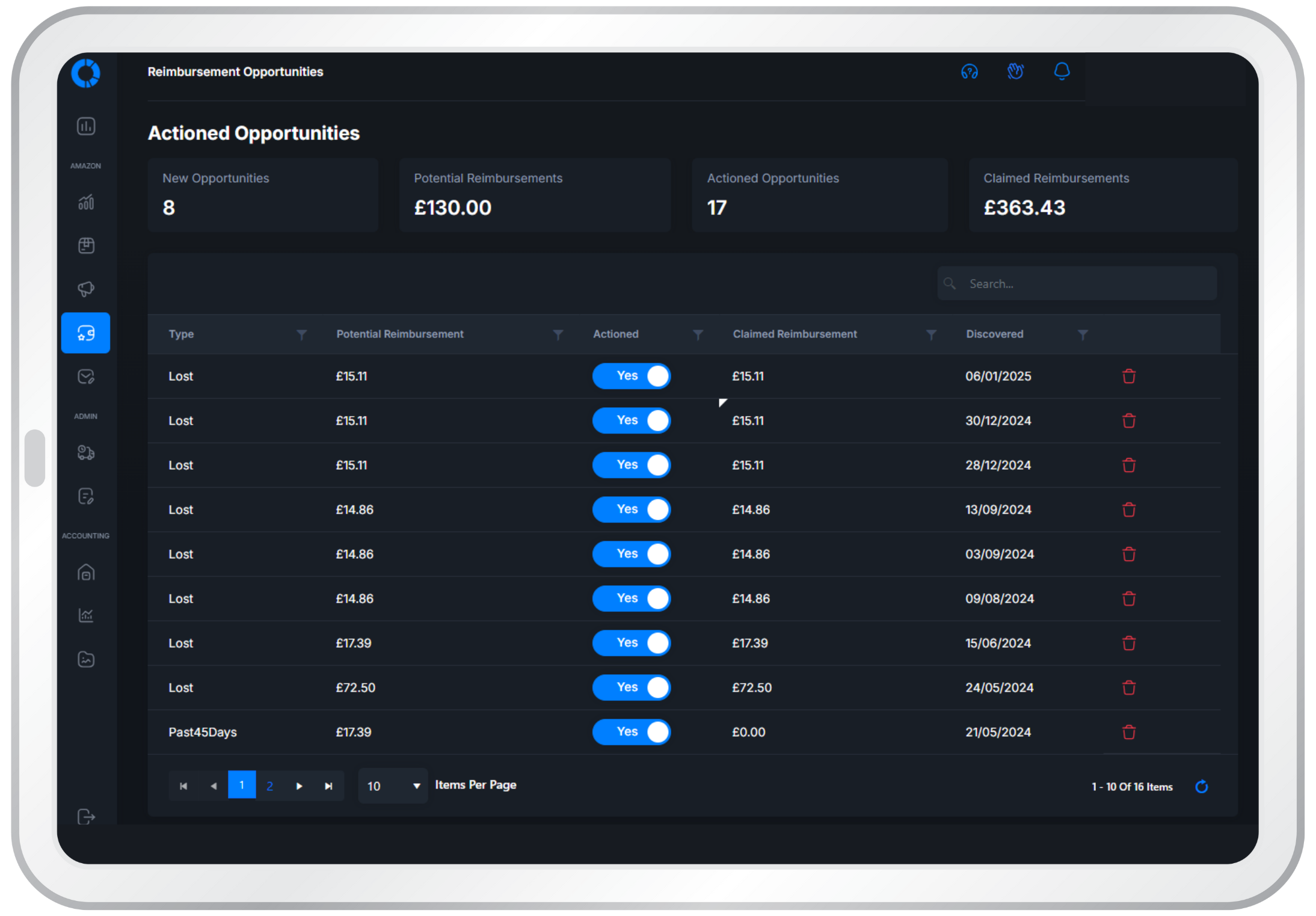Turn off Actioned toggle on £72.50 row
Image resolution: width=1316 pixels, height=916 pixels.
632,687
